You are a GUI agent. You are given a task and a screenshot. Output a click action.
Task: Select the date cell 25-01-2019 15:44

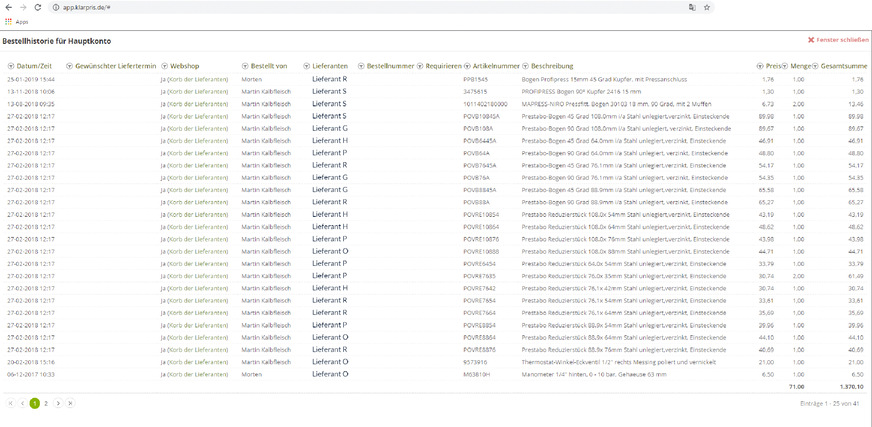31,80
